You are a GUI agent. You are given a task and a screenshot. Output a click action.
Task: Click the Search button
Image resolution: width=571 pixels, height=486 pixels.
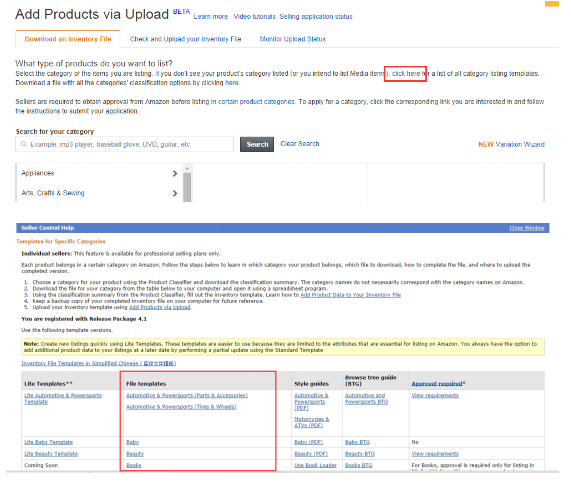pyautogui.click(x=257, y=144)
